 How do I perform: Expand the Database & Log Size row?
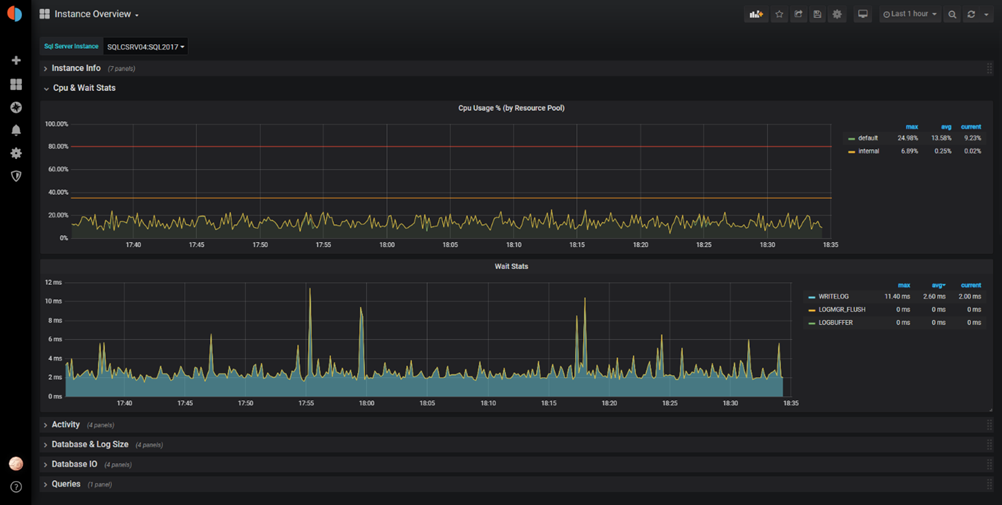[90, 444]
